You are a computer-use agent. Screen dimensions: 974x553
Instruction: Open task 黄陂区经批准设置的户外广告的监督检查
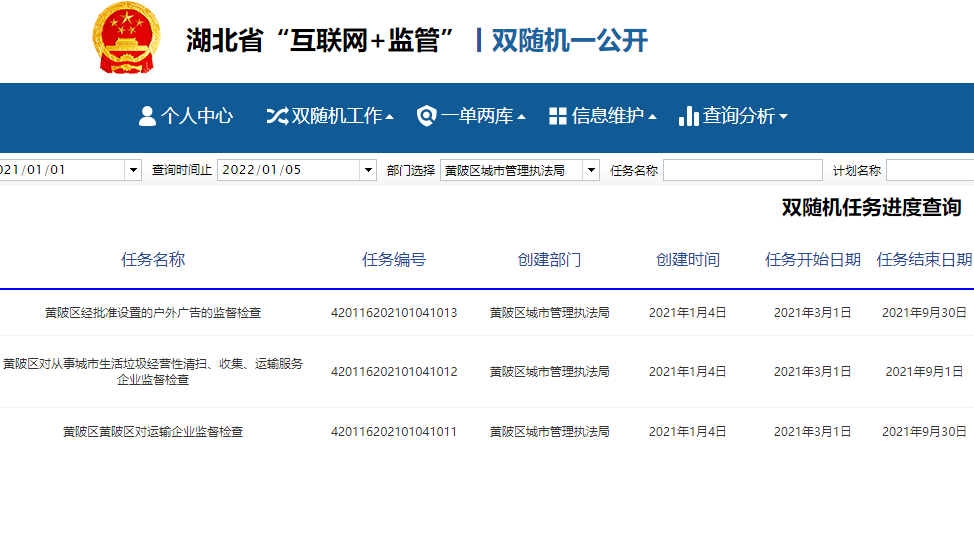[x=153, y=313]
